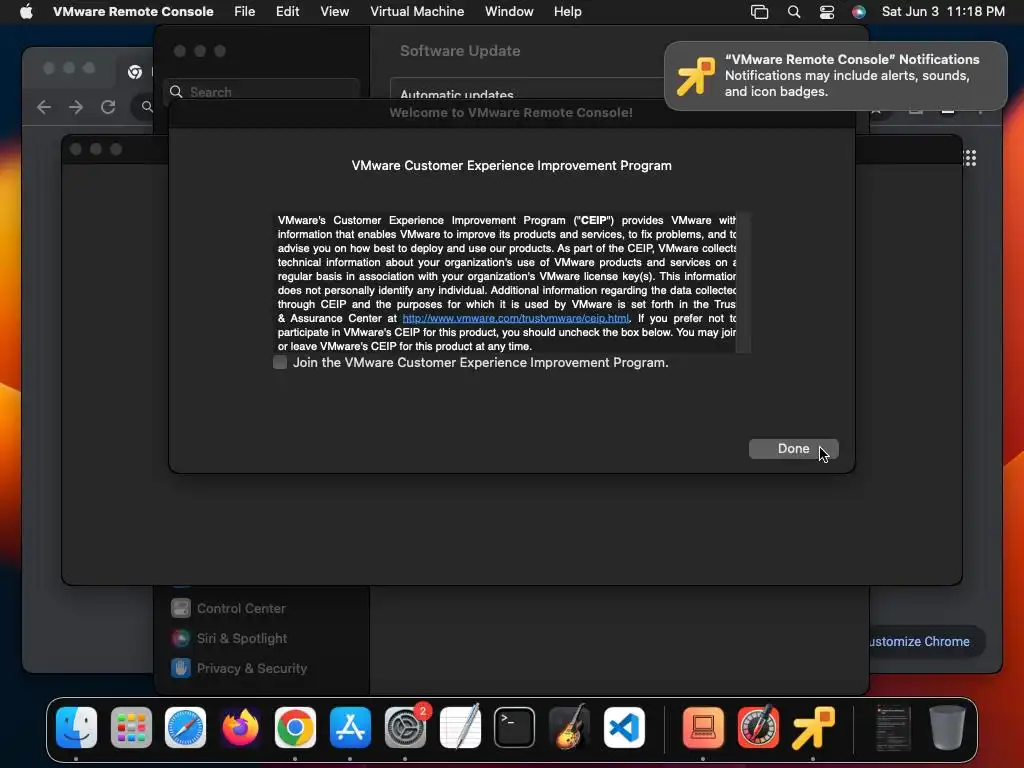Screen dimensions: 1024x768
Task: Click the CEIP text area scrollbar
Action: pos(743,282)
